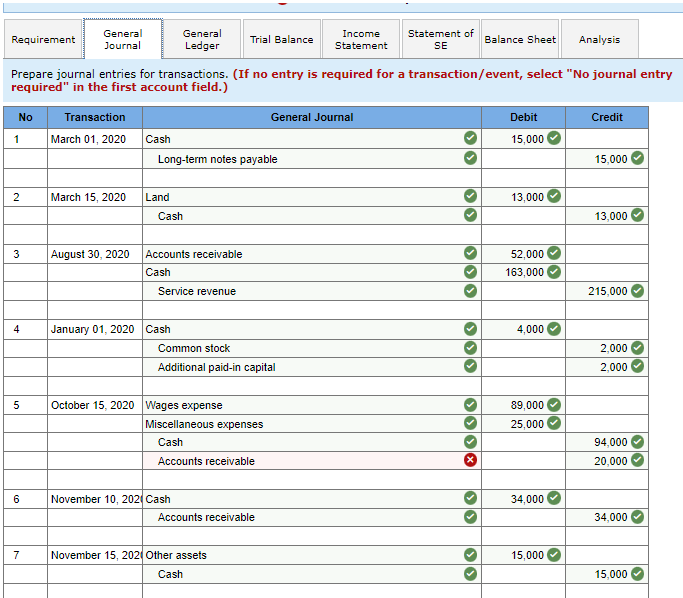This screenshot has width=683, height=598.
Task: Click the March 15, 2020 transaction date
Action: pyautogui.click(x=88, y=197)
